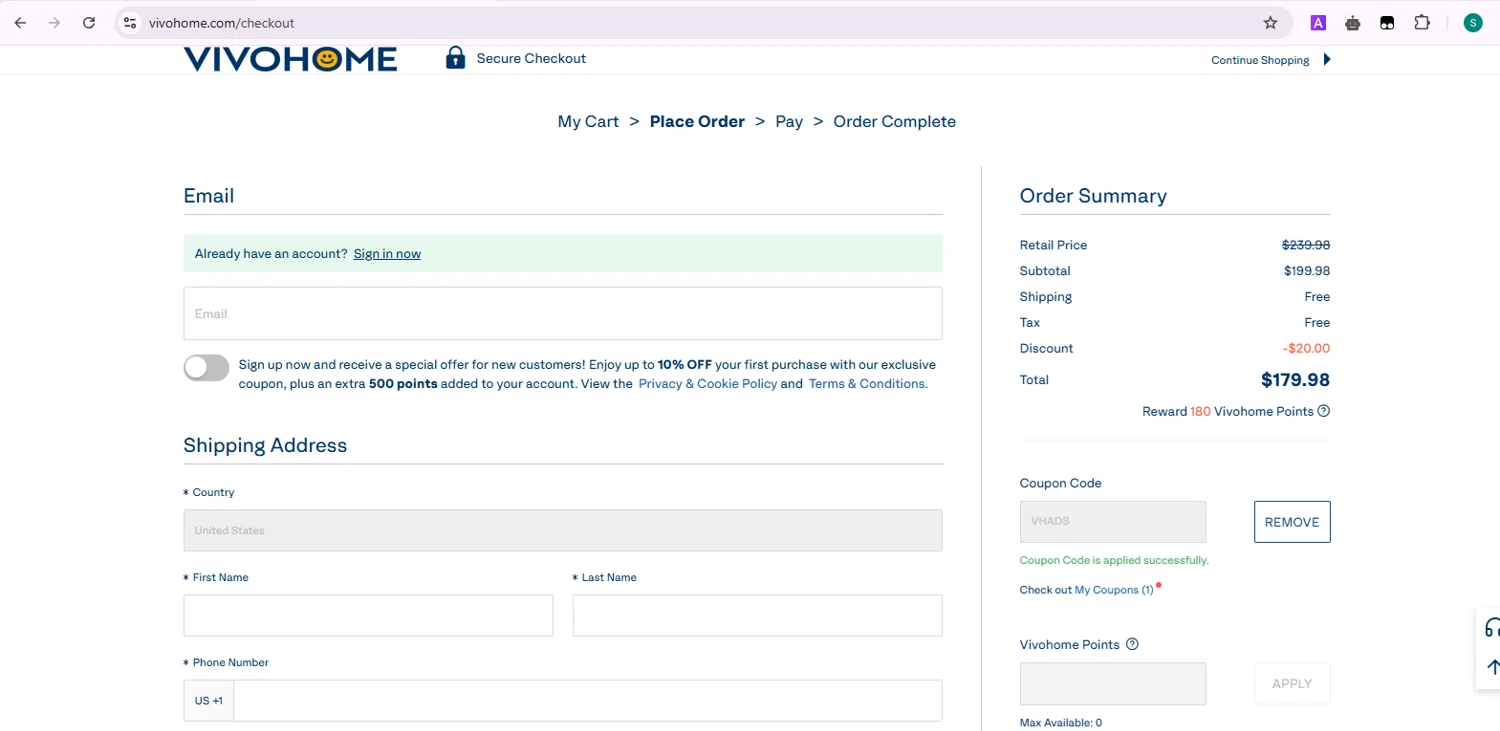Click the browser forward arrow
Image resolution: width=1500 pixels, height=731 pixels.
54,23
